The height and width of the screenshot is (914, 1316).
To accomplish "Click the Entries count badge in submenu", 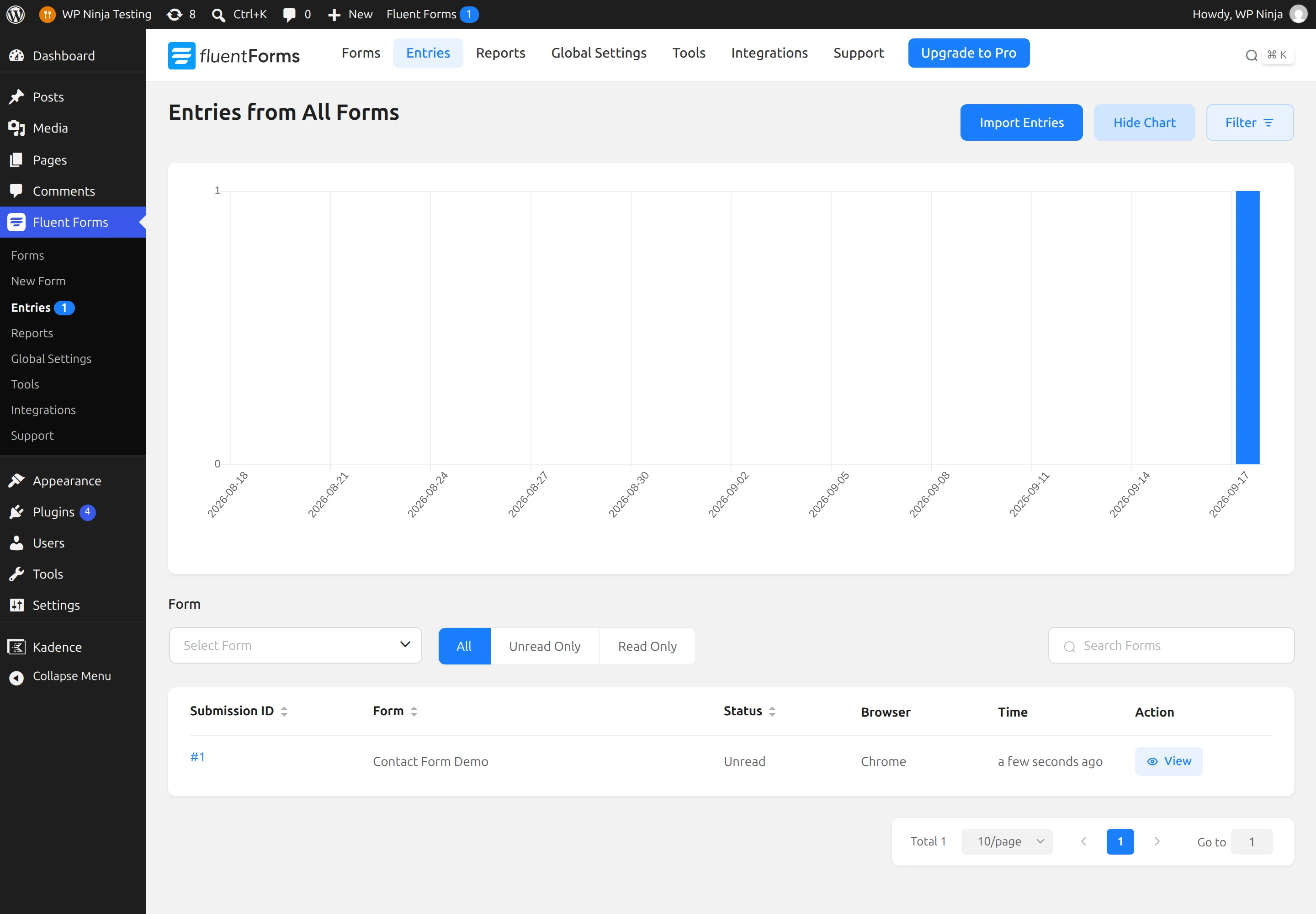I will click(64, 308).
